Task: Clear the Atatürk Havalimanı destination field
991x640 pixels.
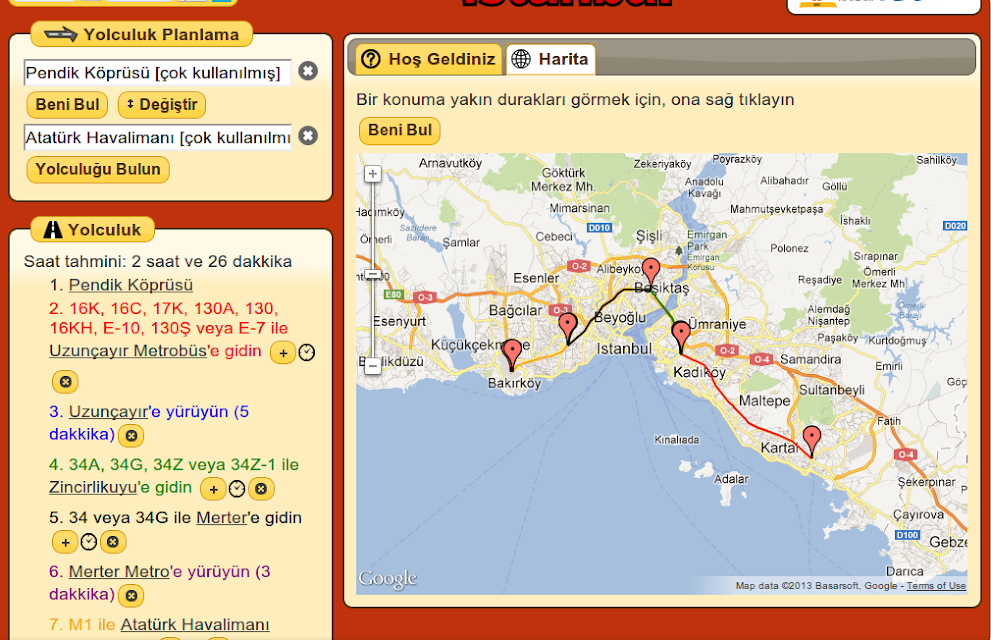Action: (308, 136)
